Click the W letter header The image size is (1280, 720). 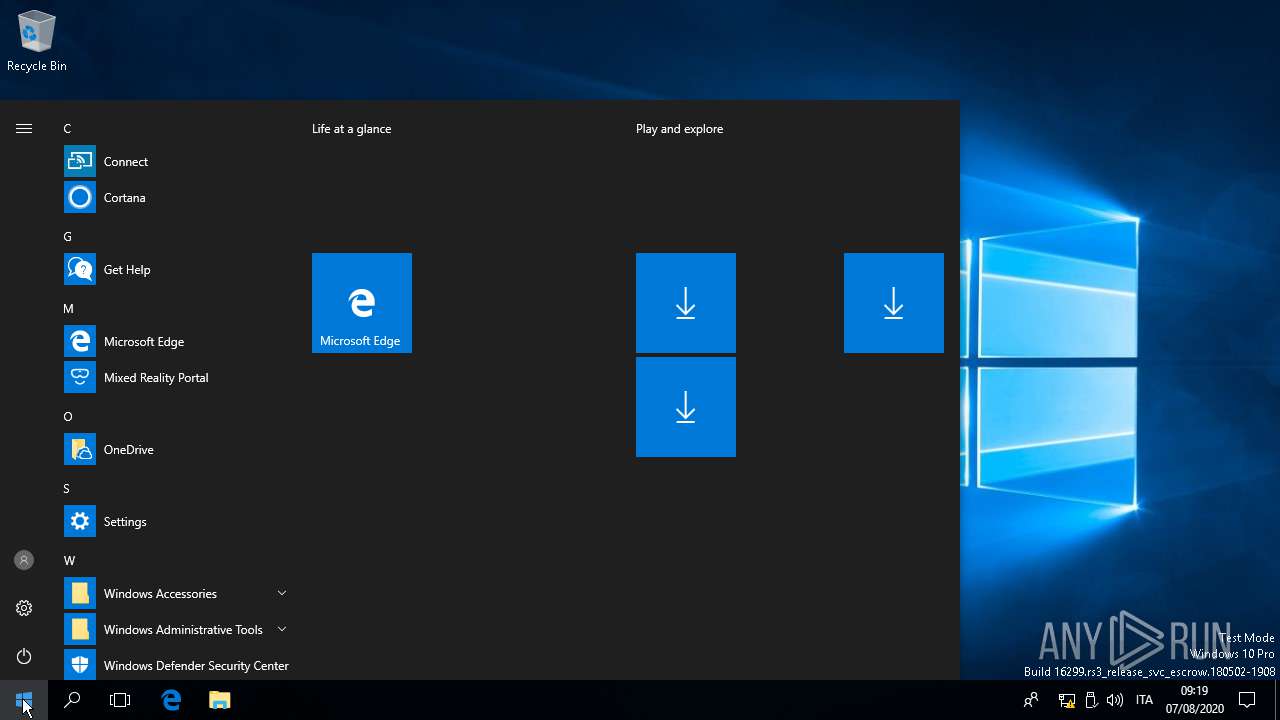69,561
